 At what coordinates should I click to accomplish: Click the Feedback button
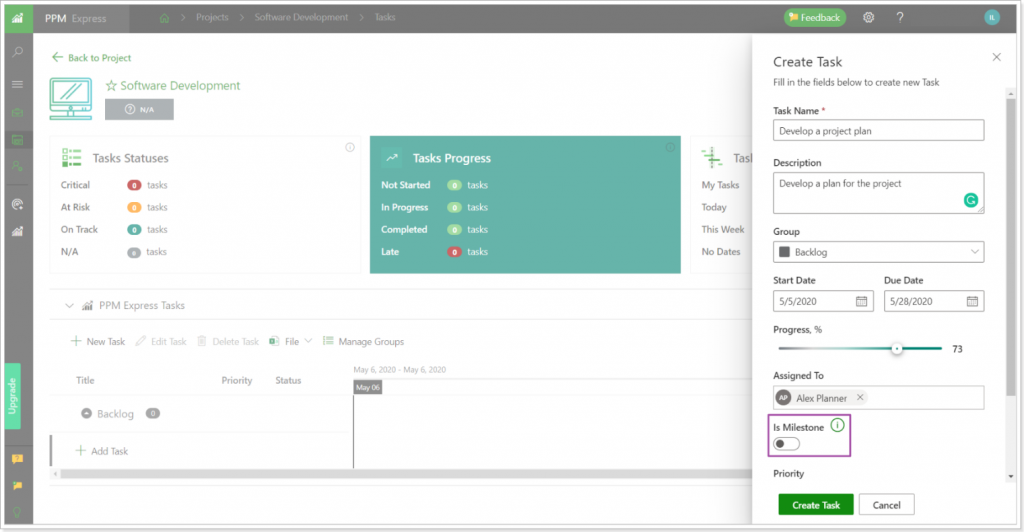(x=814, y=18)
